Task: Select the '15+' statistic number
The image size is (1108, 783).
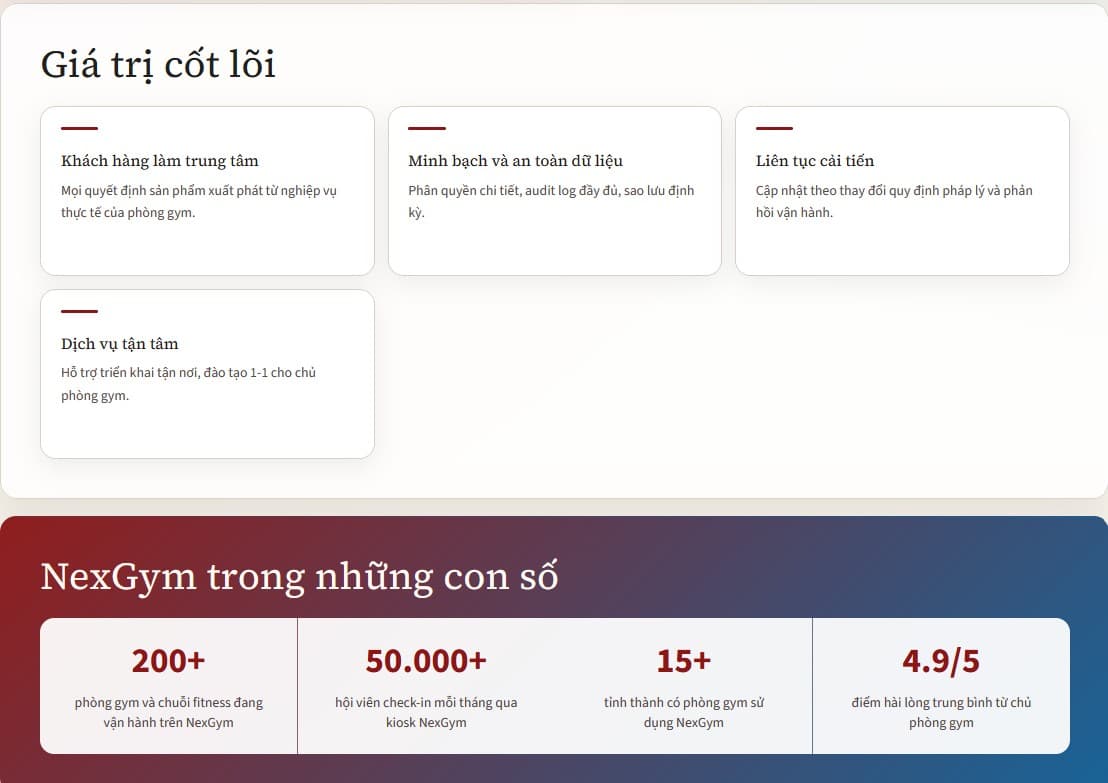Action: (683, 661)
